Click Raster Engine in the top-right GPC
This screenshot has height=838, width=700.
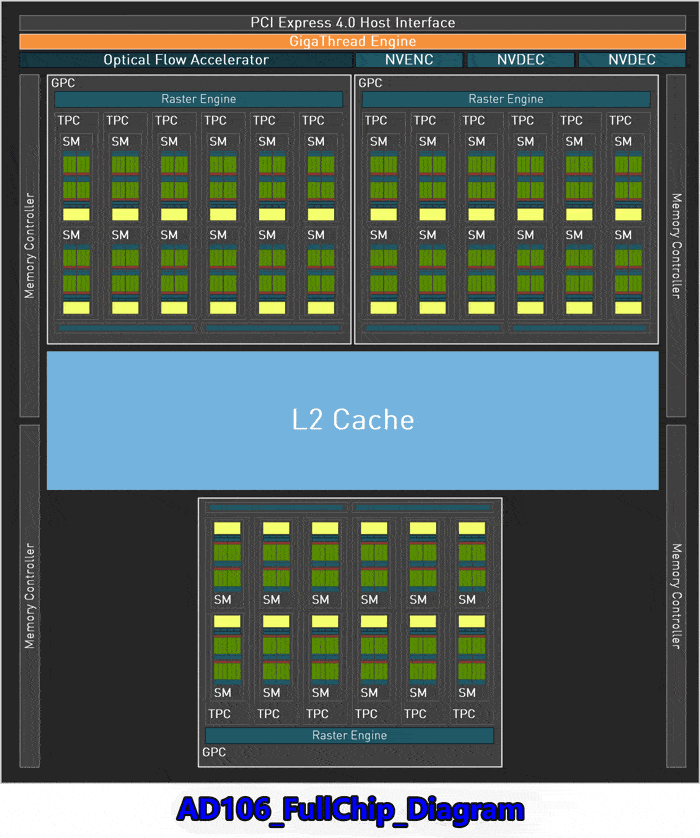[506, 99]
